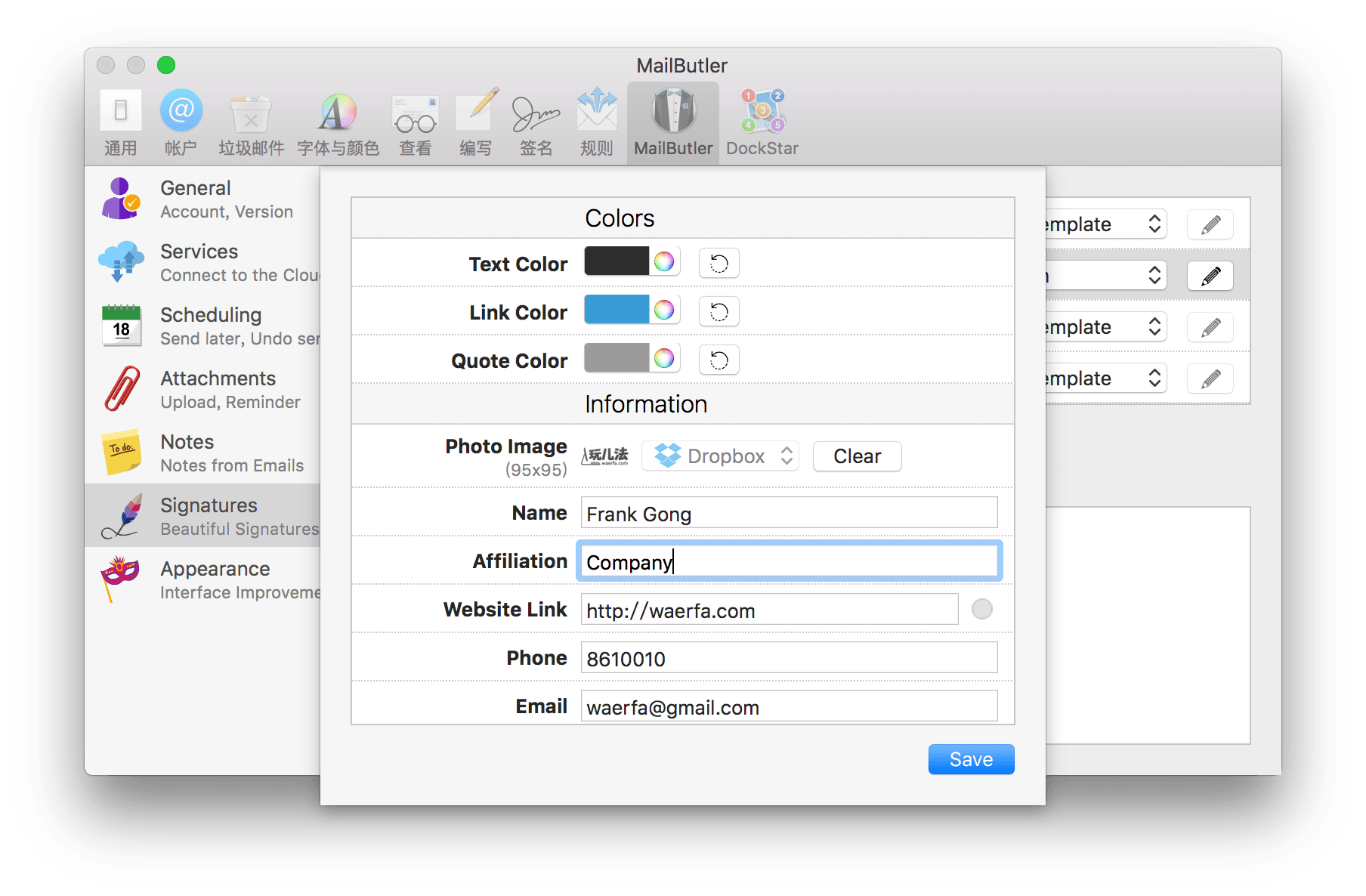Click the round indicator beside Website Link
Screen dimensions: 1366x896
(981, 609)
